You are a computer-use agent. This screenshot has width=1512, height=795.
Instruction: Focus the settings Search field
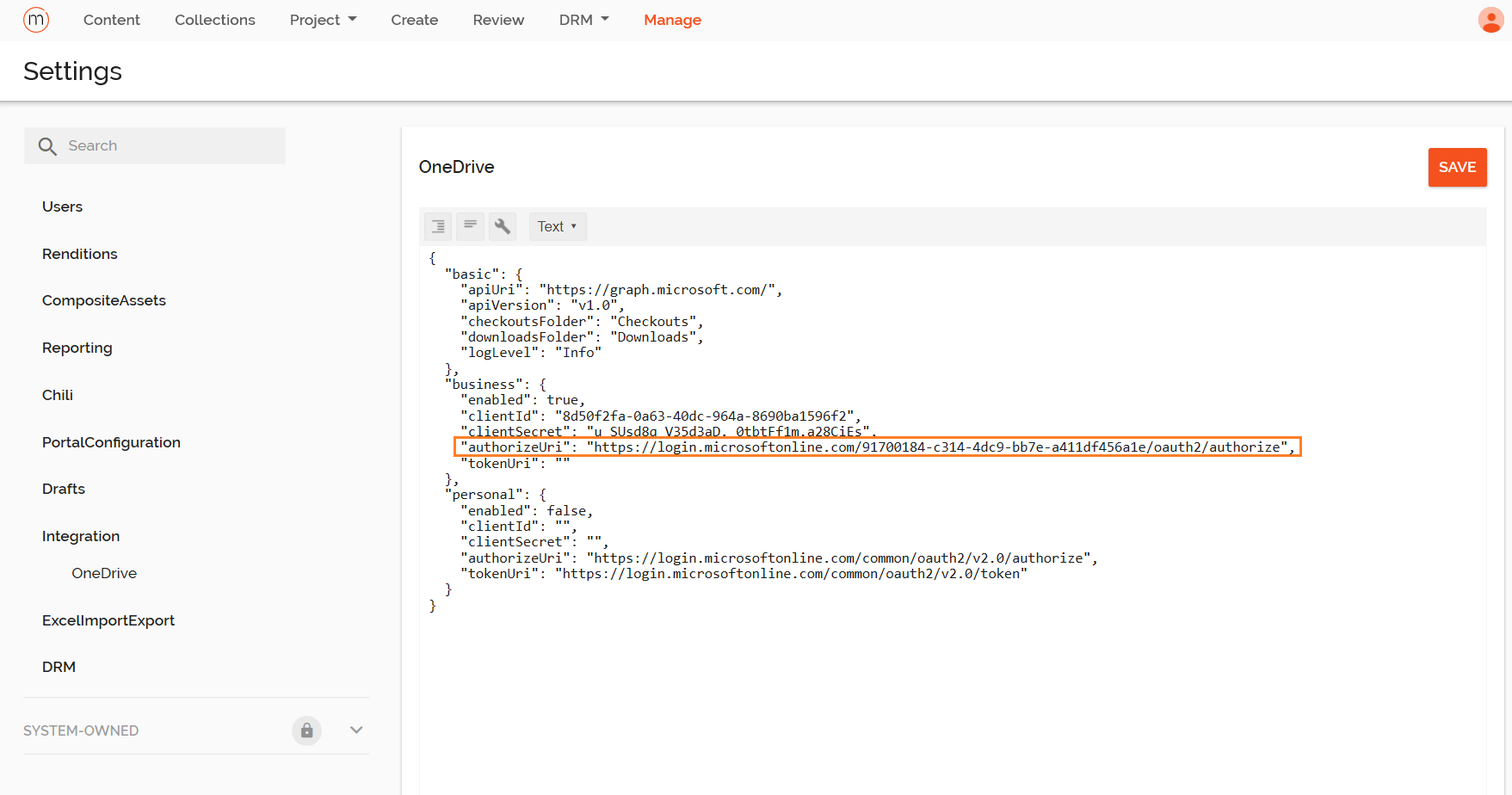click(155, 145)
